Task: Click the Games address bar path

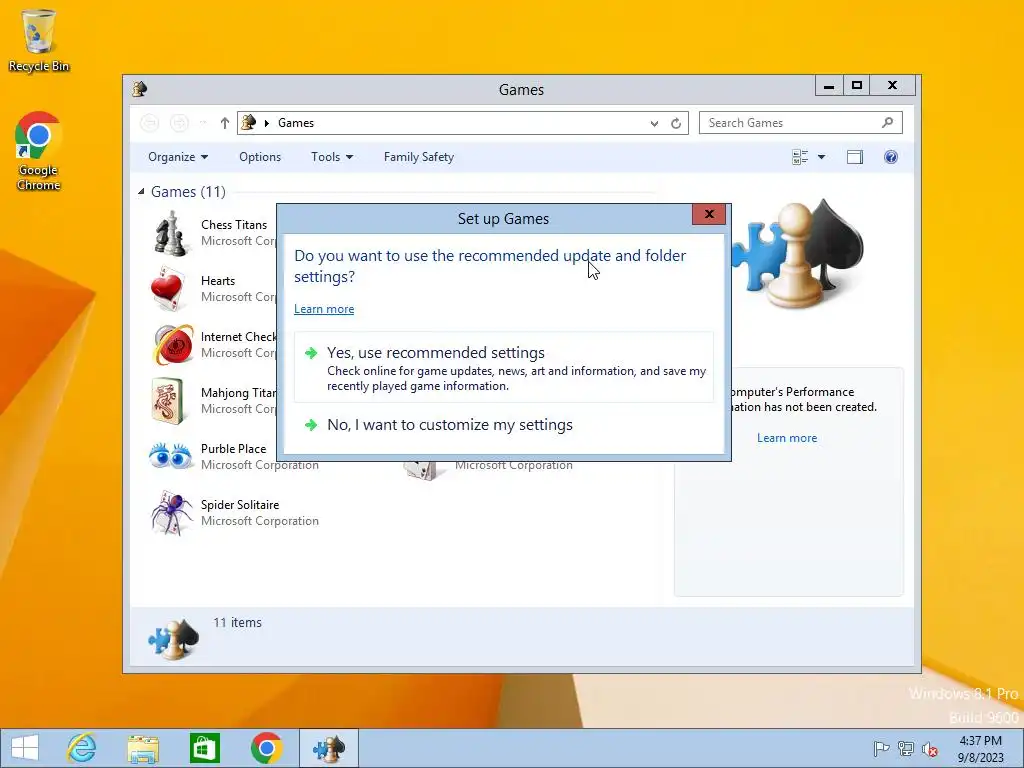Action: pyautogui.click(x=296, y=123)
